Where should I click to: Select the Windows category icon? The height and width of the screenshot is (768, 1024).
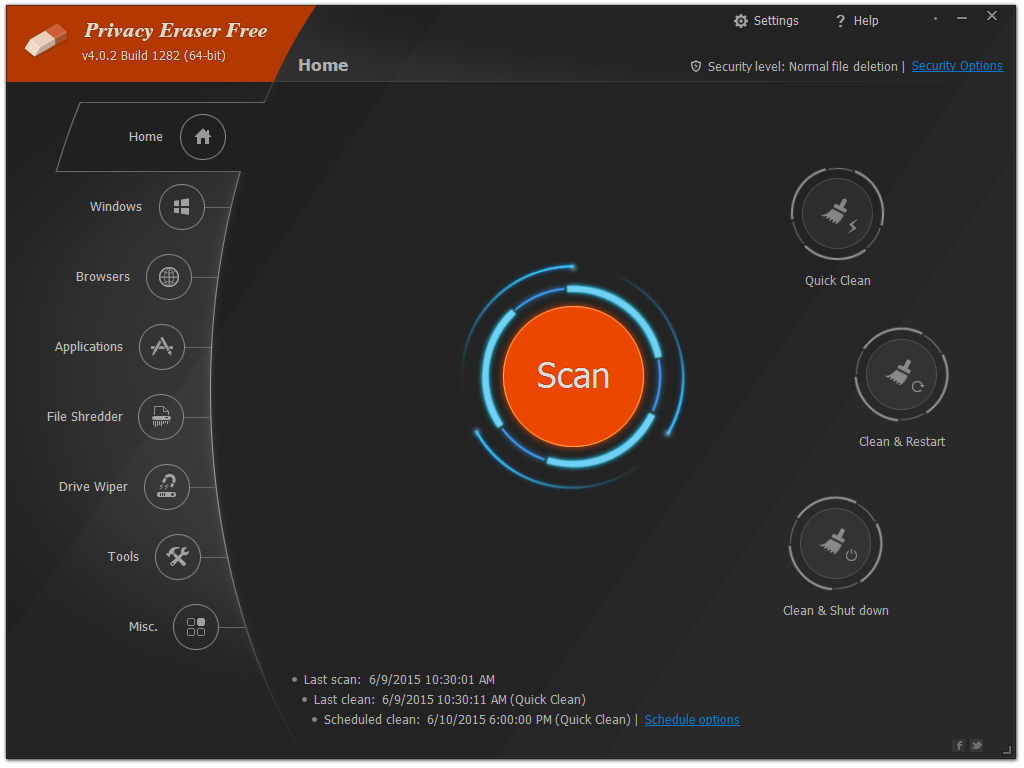point(181,207)
